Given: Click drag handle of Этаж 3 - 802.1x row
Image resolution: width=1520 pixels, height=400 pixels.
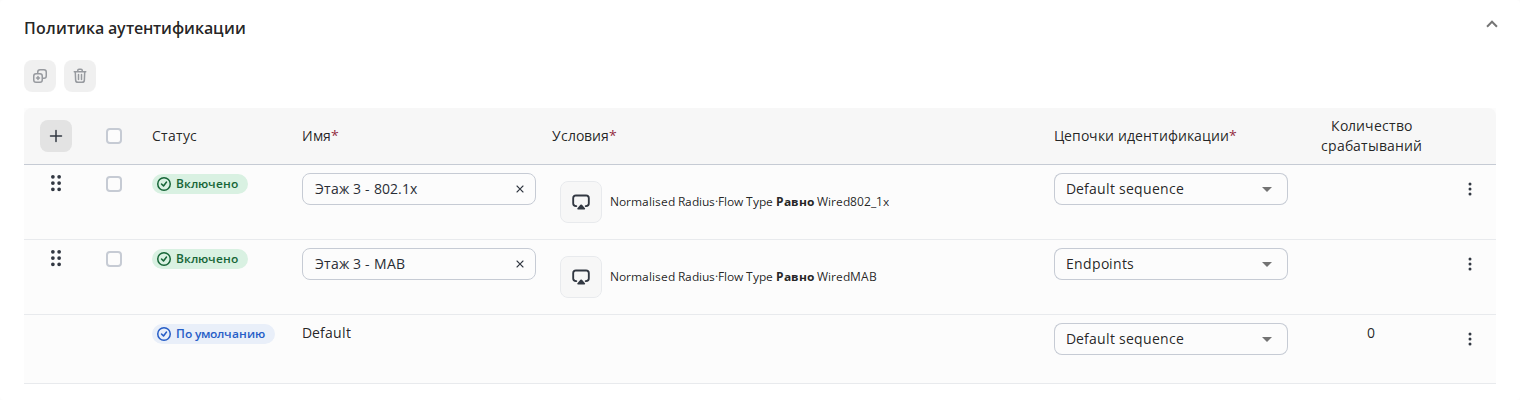Looking at the screenshot, I should (x=56, y=184).
